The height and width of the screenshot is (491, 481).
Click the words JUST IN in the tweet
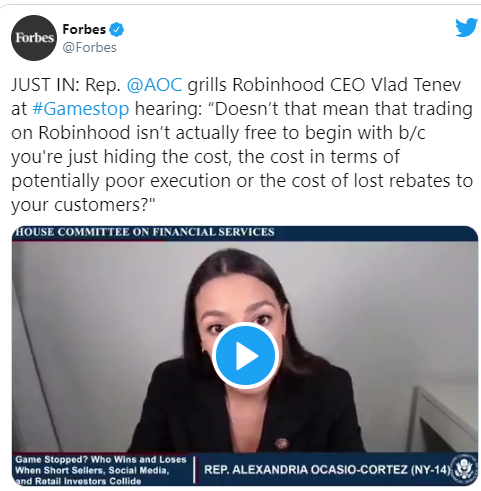[x=43, y=85]
